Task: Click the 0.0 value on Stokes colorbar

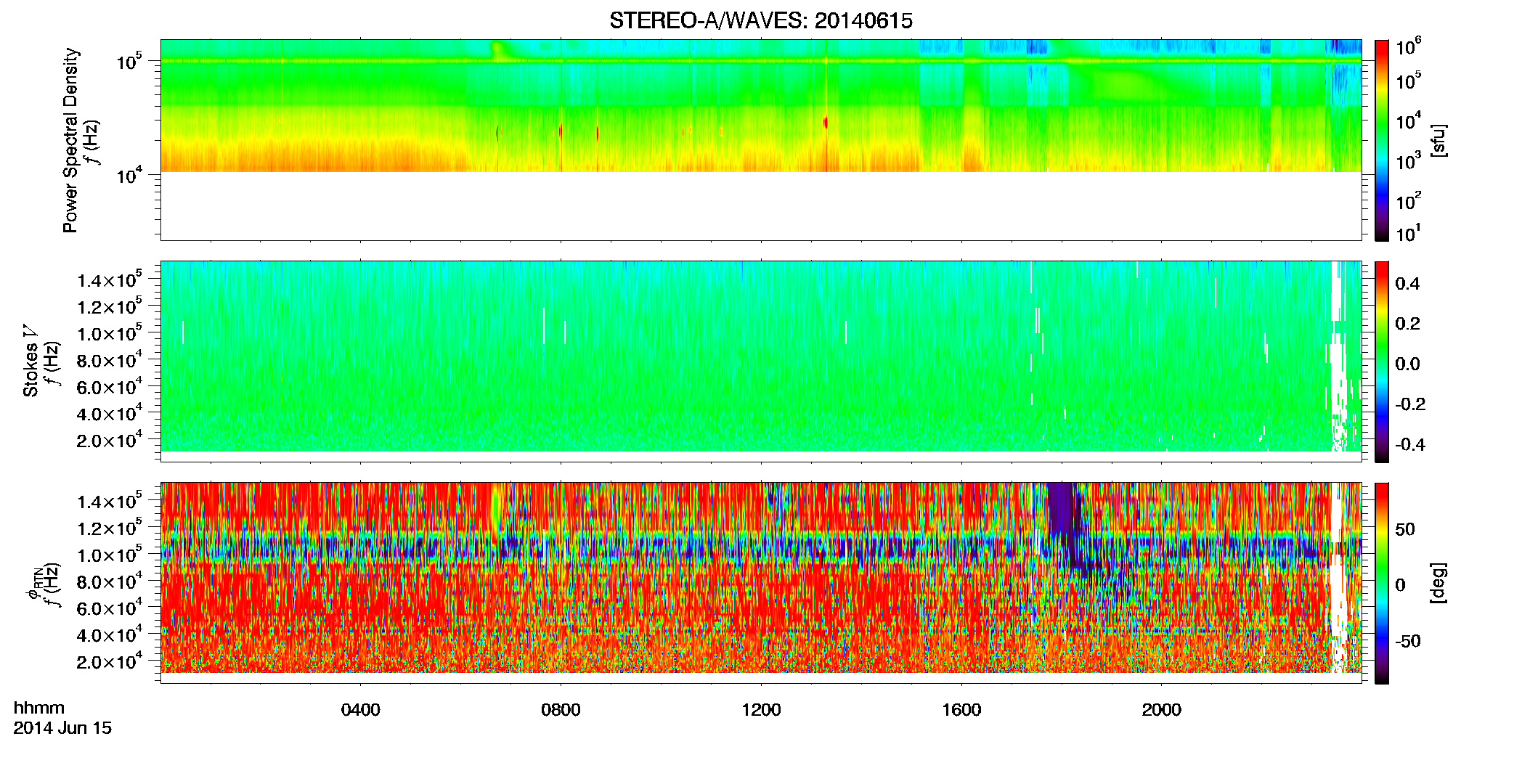Action: point(1407,364)
